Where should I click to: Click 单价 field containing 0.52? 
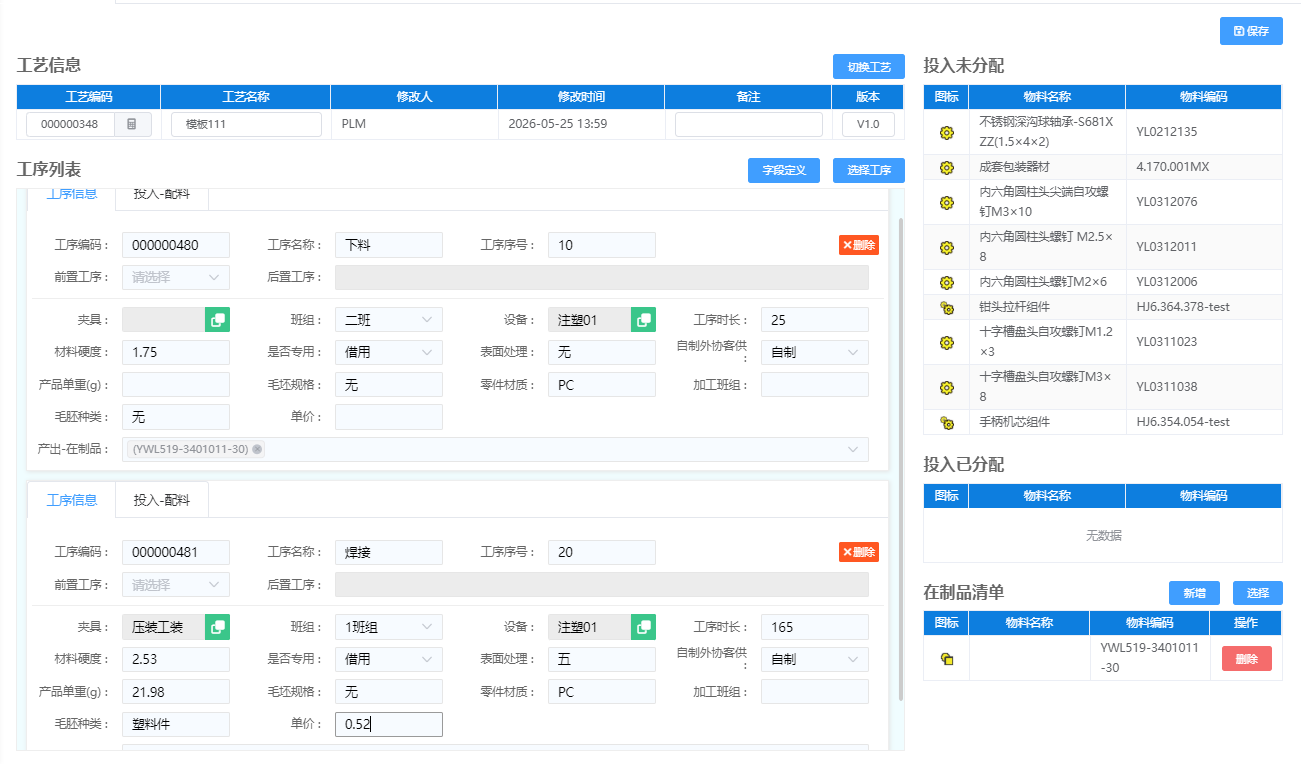coord(389,724)
